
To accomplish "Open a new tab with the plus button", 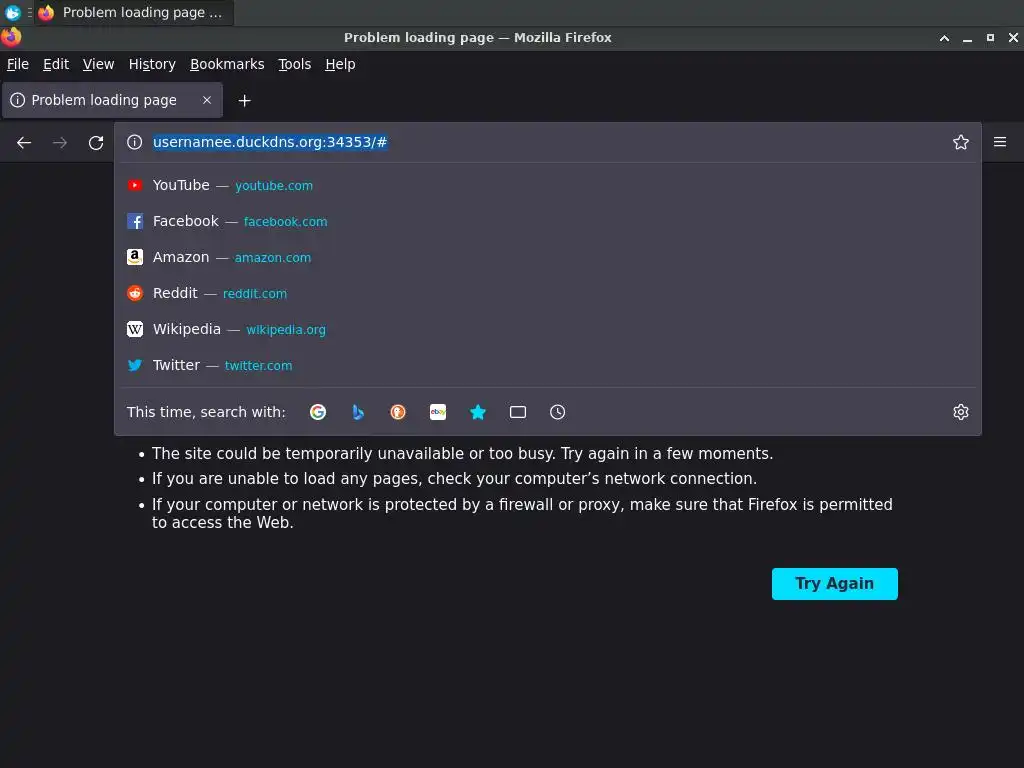I will (244, 101).
